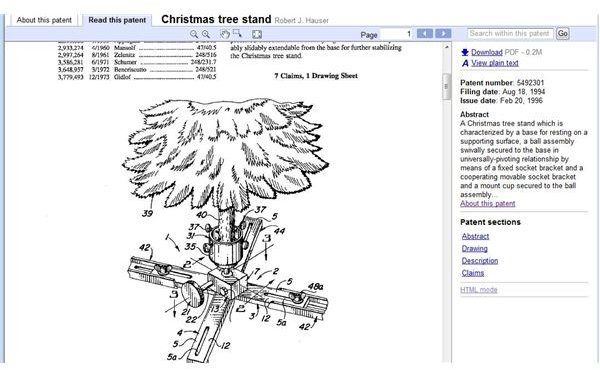Click the zoom in magnifier icon
The width and height of the screenshot is (600, 370).
click(x=206, y=34)
